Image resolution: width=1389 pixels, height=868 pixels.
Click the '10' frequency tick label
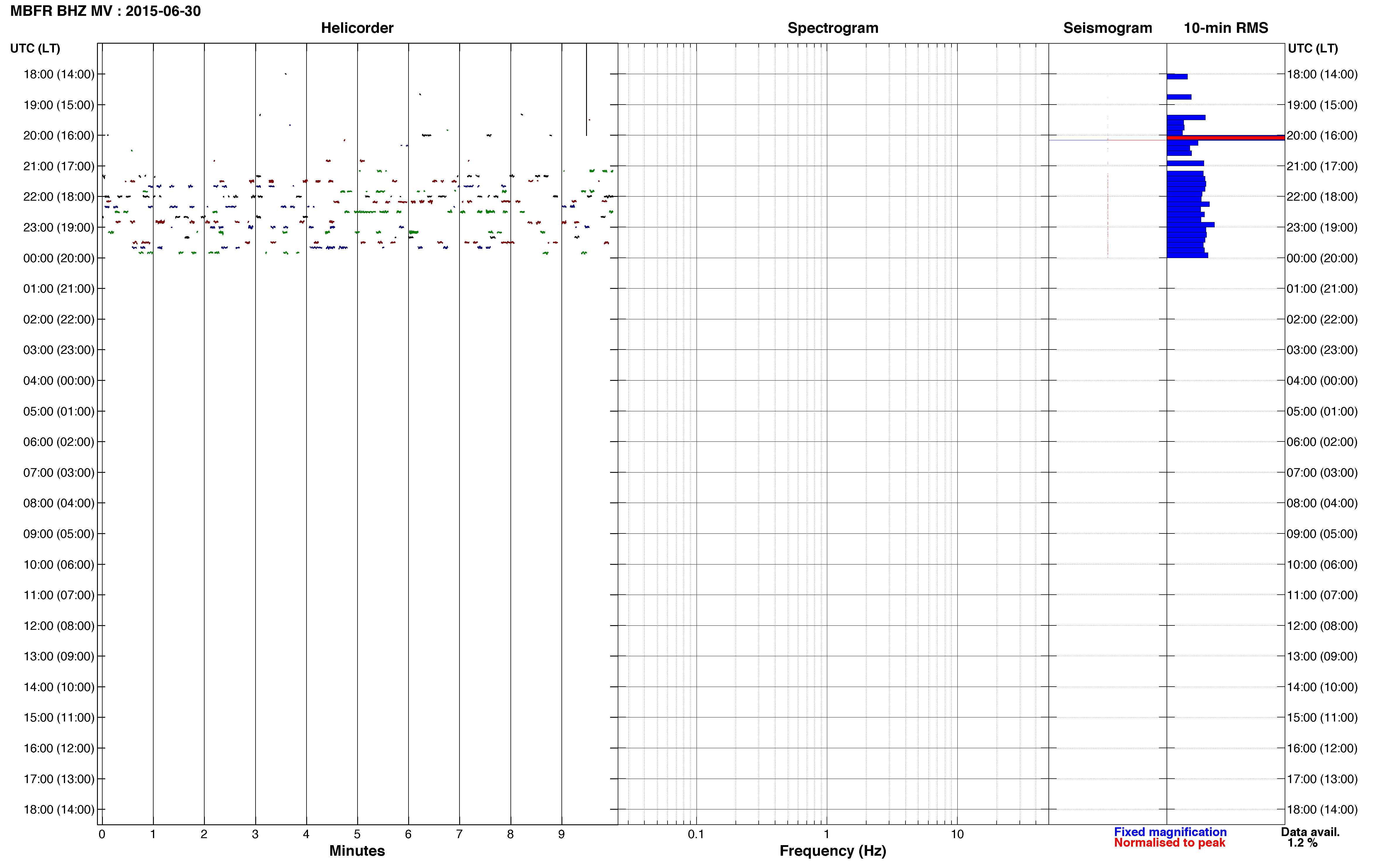[957, 834]
